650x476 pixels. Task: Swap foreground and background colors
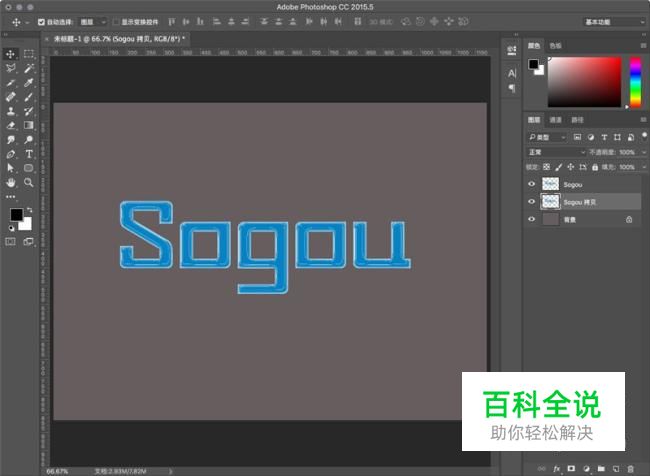click(x=29, y=210)
